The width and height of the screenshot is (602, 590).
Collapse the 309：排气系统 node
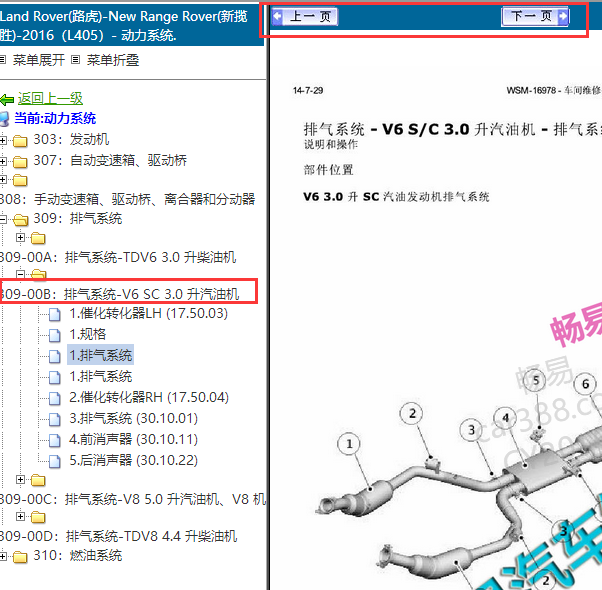(3, 219)
